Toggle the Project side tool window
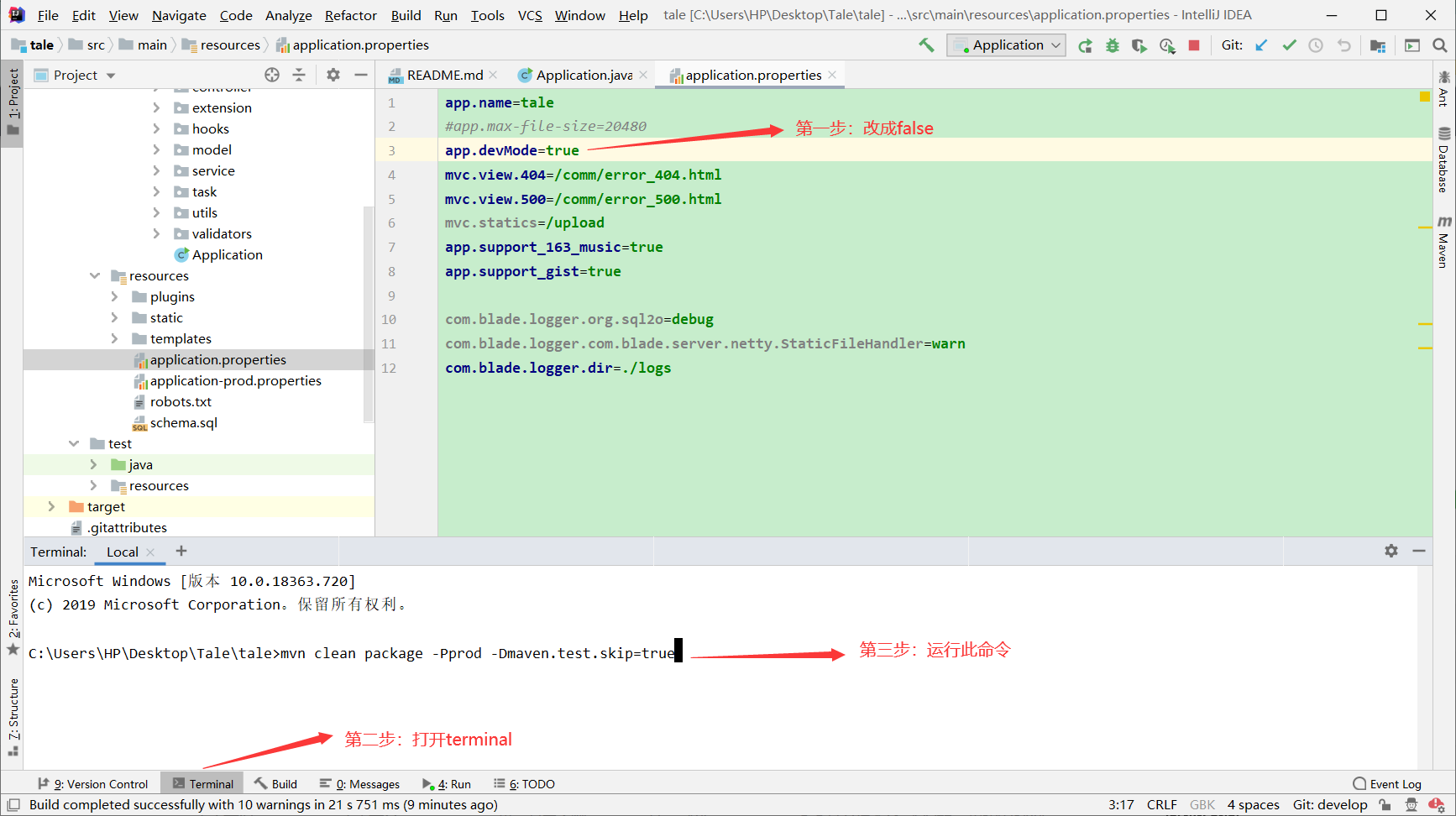 tap(13, 102)
